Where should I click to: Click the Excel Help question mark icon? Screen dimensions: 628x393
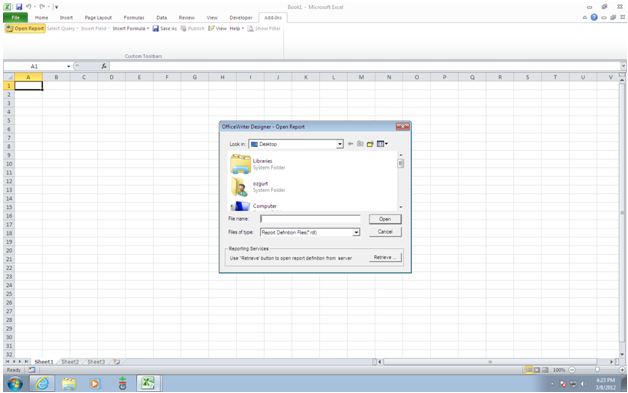(x=594, y=17)
